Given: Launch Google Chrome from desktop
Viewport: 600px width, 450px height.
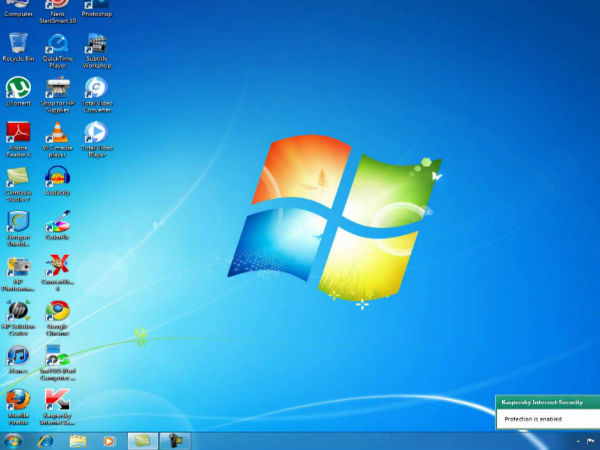Looking at the screenshot, I should pyautogui.click(x=57, y=318).
